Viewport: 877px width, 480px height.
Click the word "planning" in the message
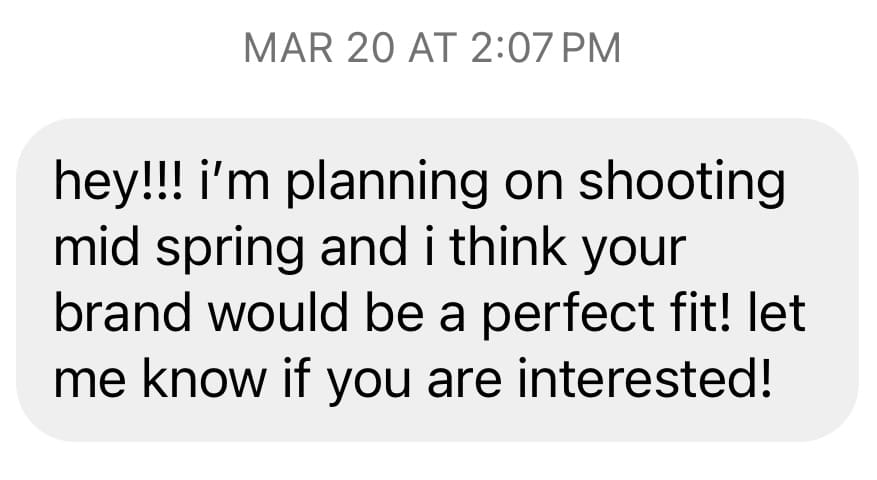click(387, 182)
